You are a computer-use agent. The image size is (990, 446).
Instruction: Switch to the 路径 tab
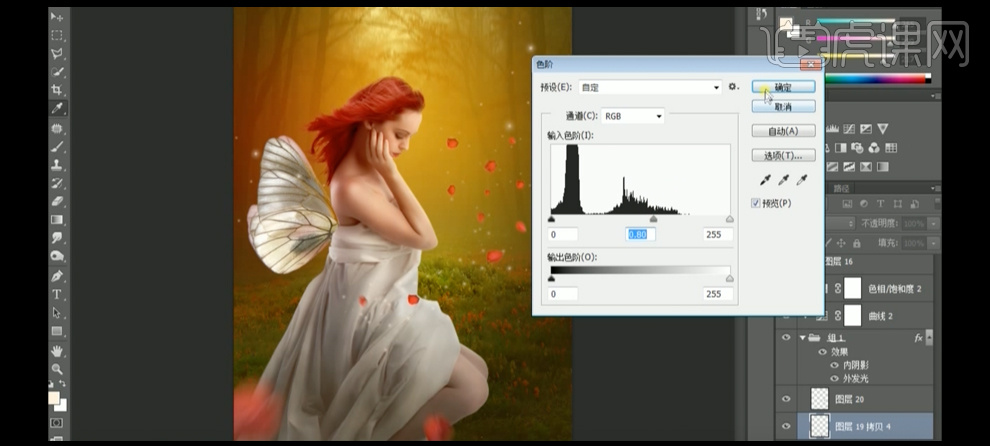842,188
